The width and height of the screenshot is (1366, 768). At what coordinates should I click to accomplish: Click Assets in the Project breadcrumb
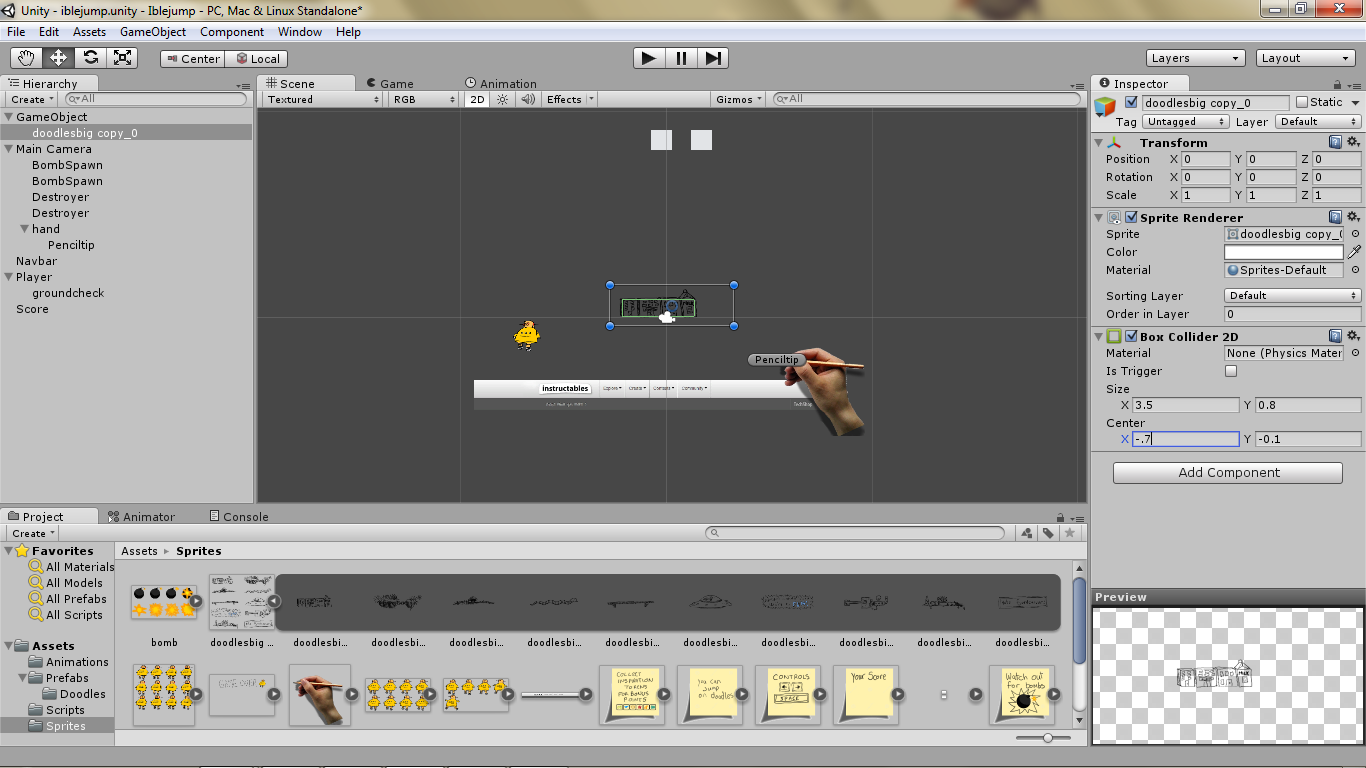(139, 551)
